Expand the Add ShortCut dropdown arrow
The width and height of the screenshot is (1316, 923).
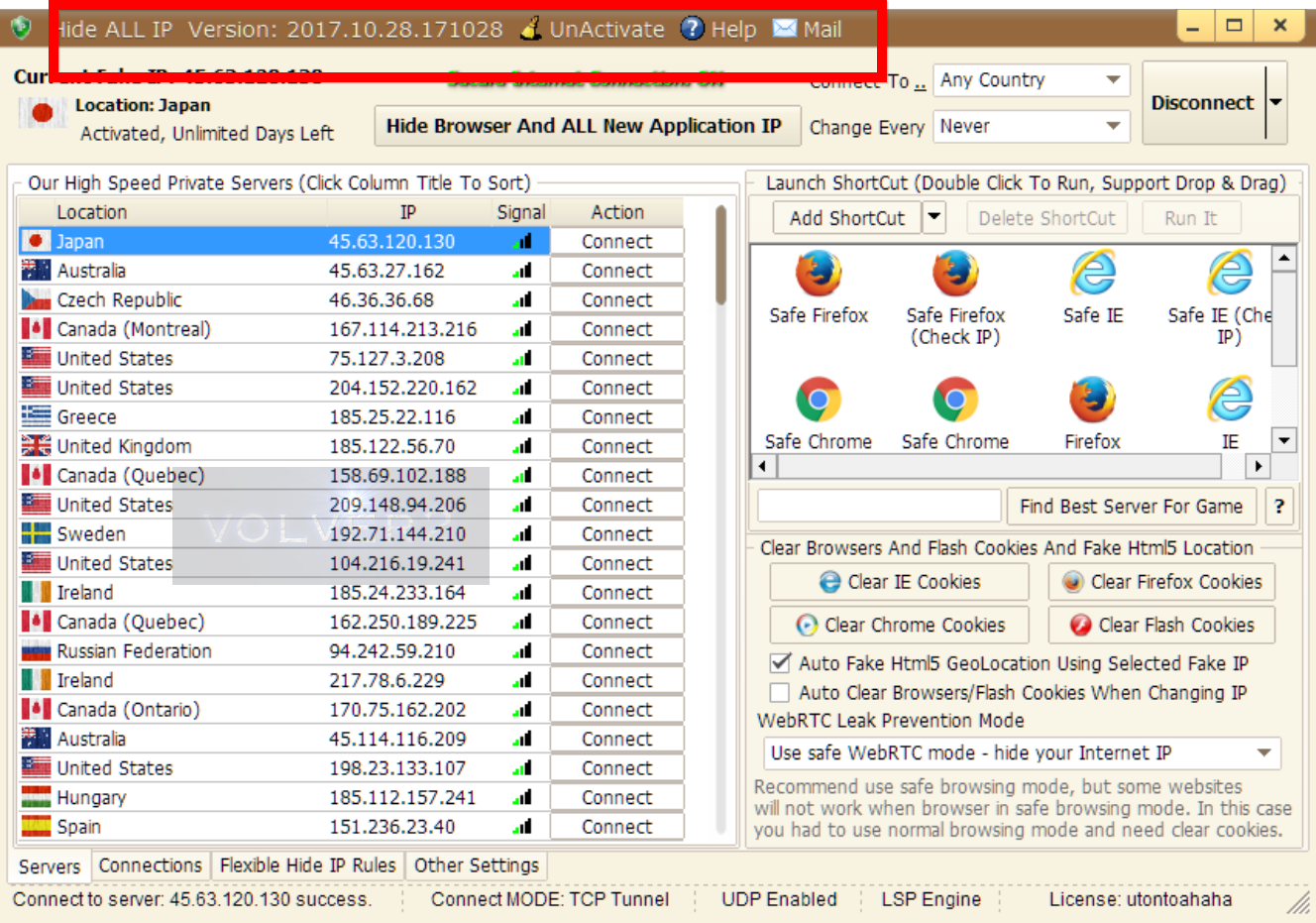point(934,217)
